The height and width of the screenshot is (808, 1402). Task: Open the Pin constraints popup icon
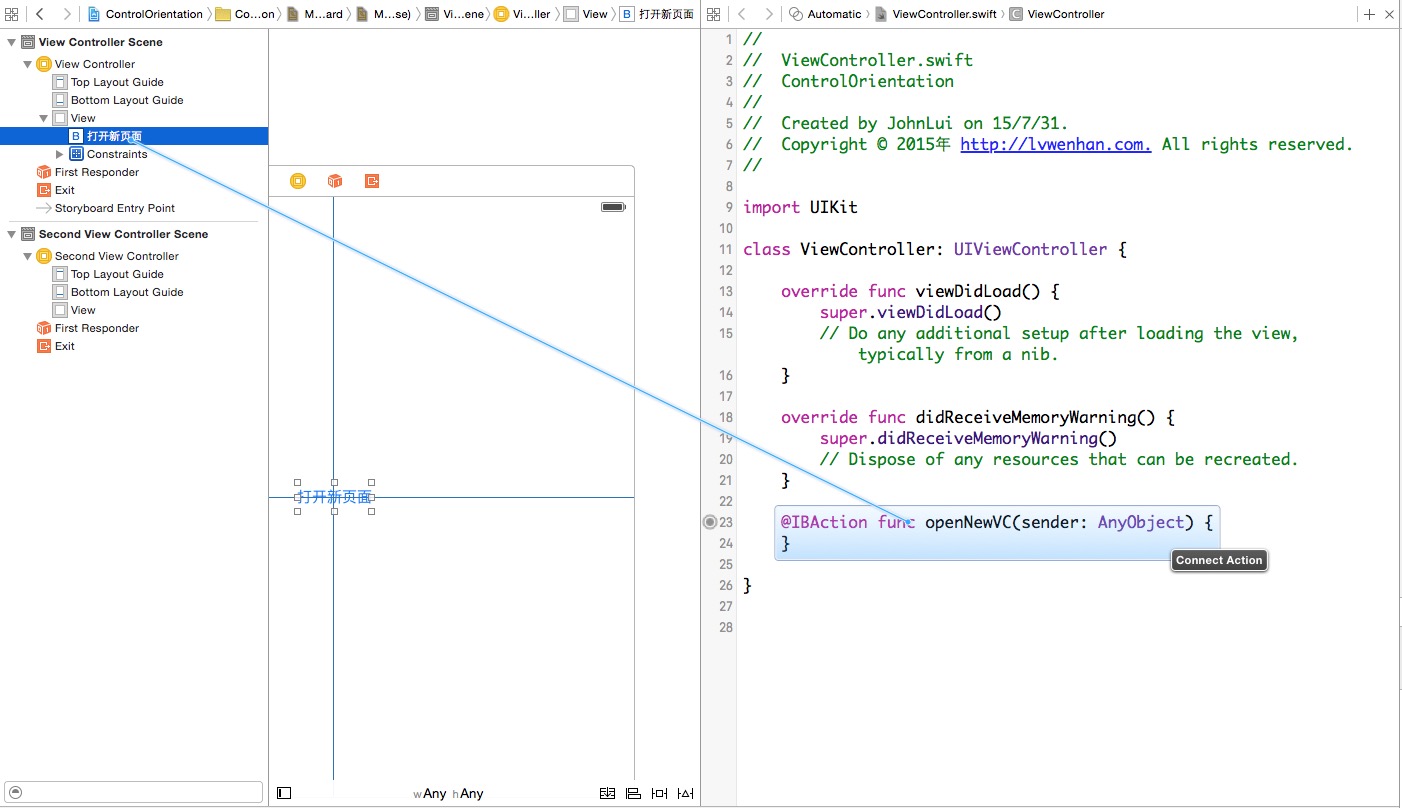pos(659,793)
